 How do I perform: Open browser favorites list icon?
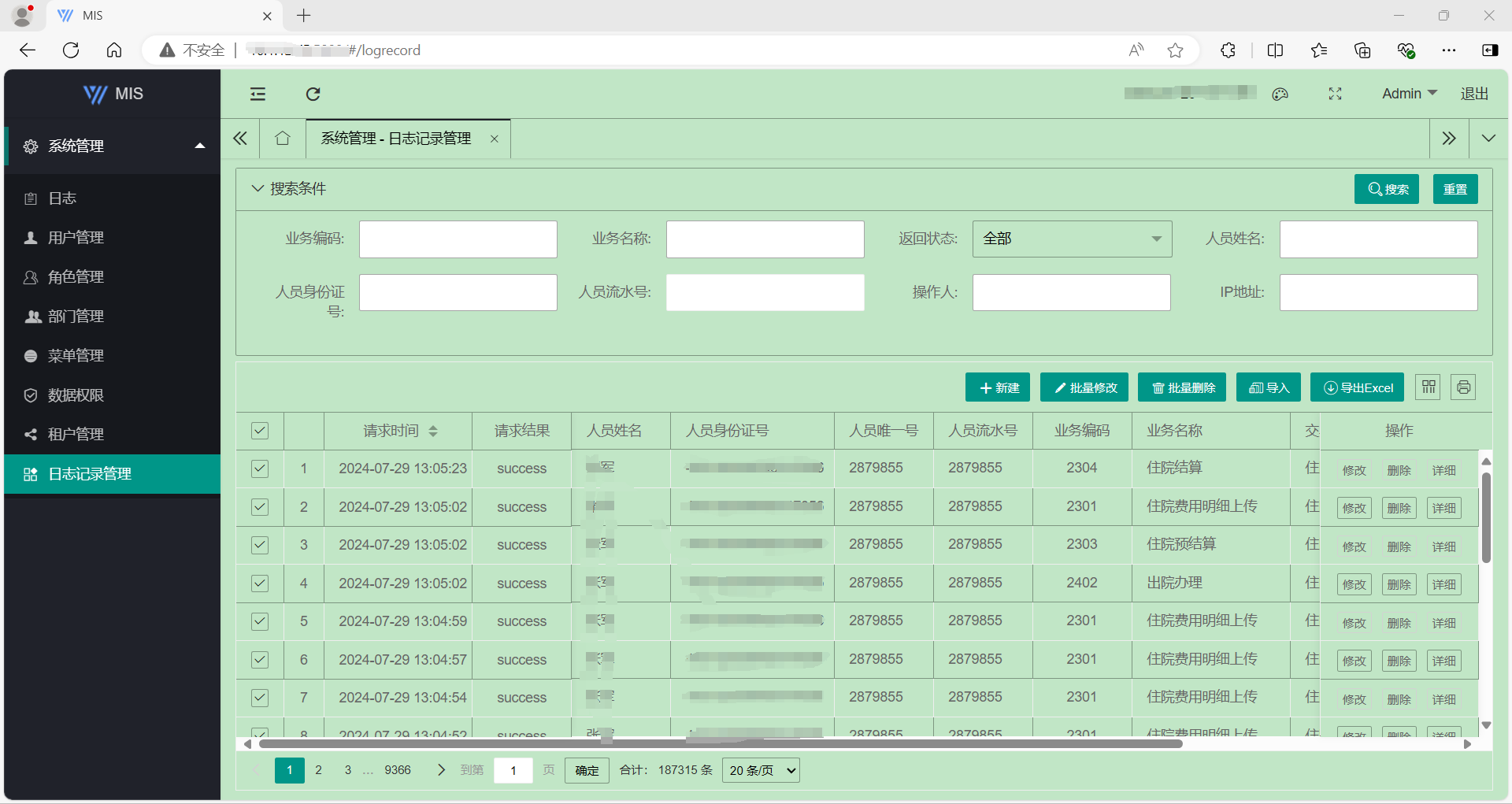click(x=1319, y=50)
